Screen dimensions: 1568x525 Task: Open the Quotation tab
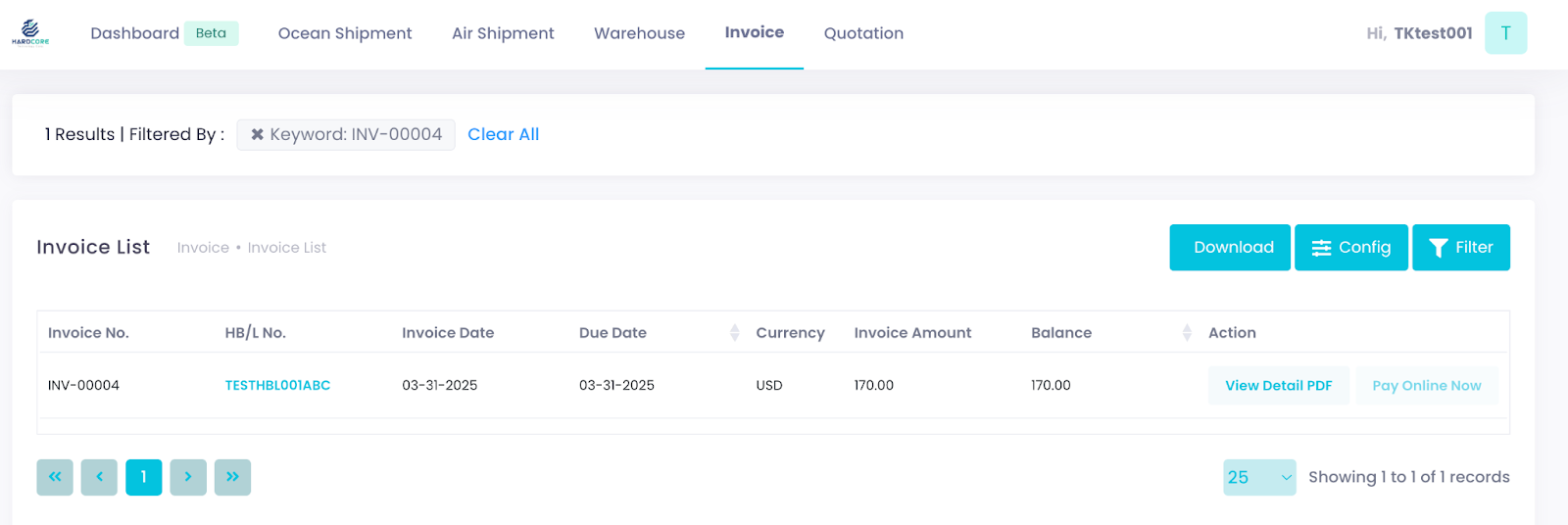863,33
